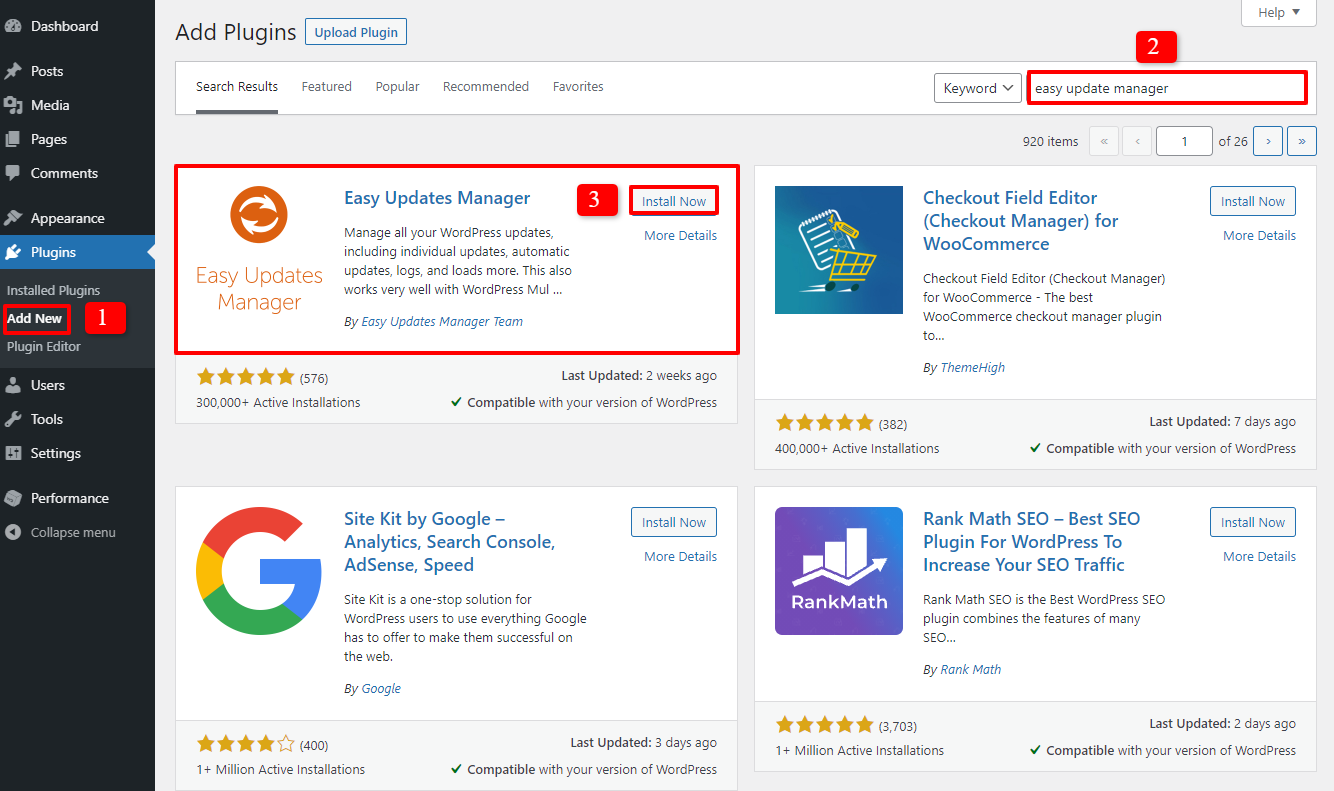
Task: Click the Collapse menu arrow icon
Action: point(13,532)
